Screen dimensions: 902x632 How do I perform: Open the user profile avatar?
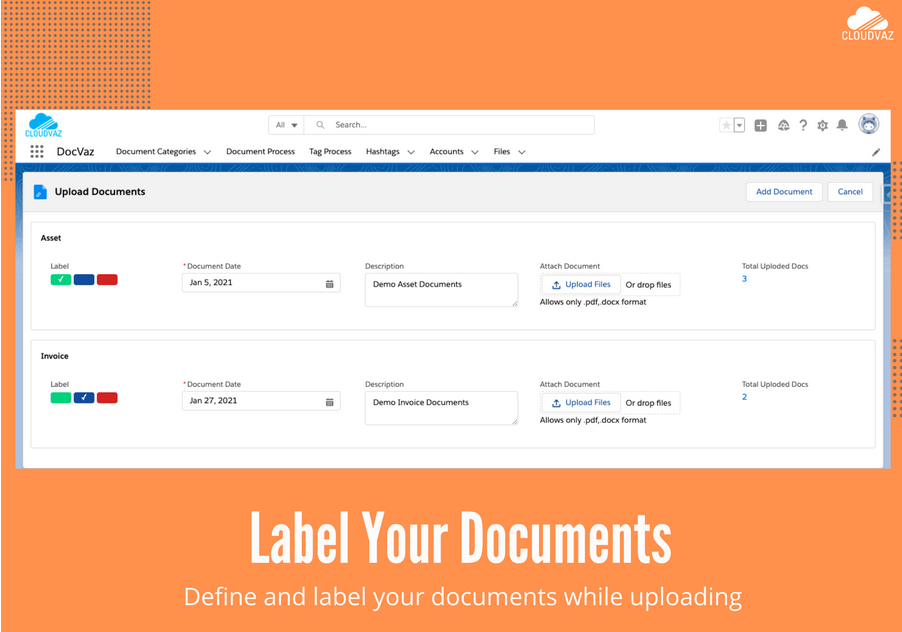(869, 124)
